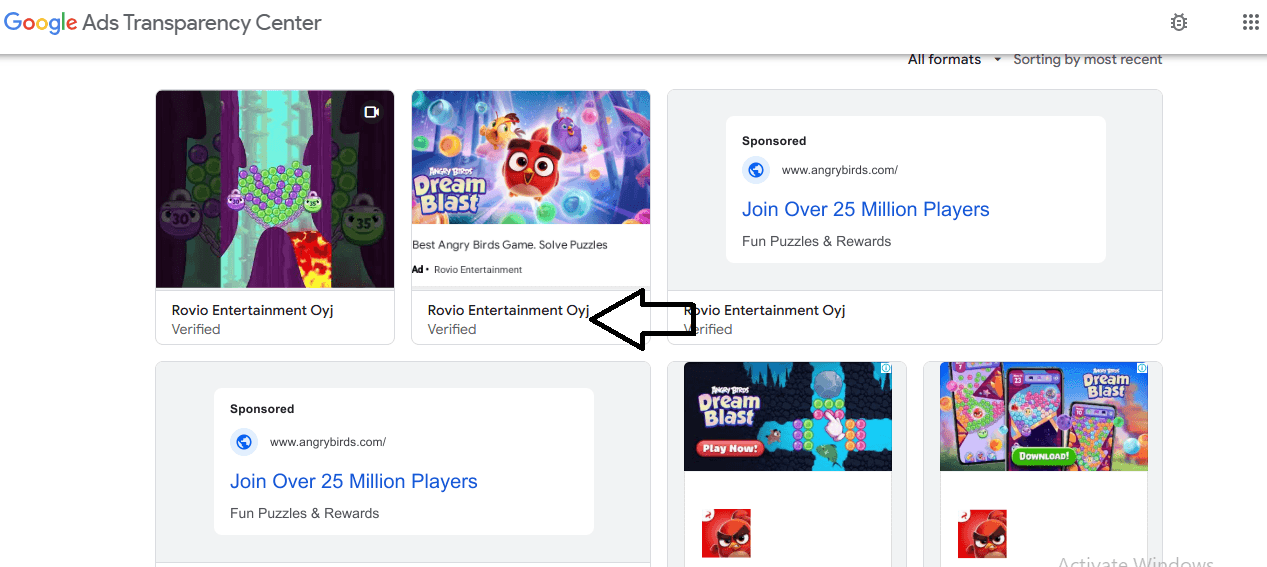The height and width of the screenshot is (567, 1267).
Task: Click the Download! button on phones banner
Action: coord(1043,456)
